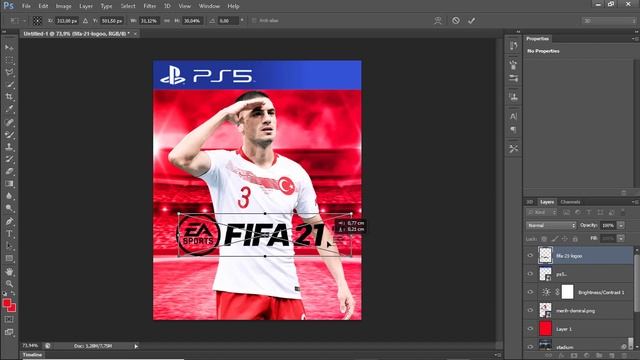Select the Lasso tool

pos(9,72)
